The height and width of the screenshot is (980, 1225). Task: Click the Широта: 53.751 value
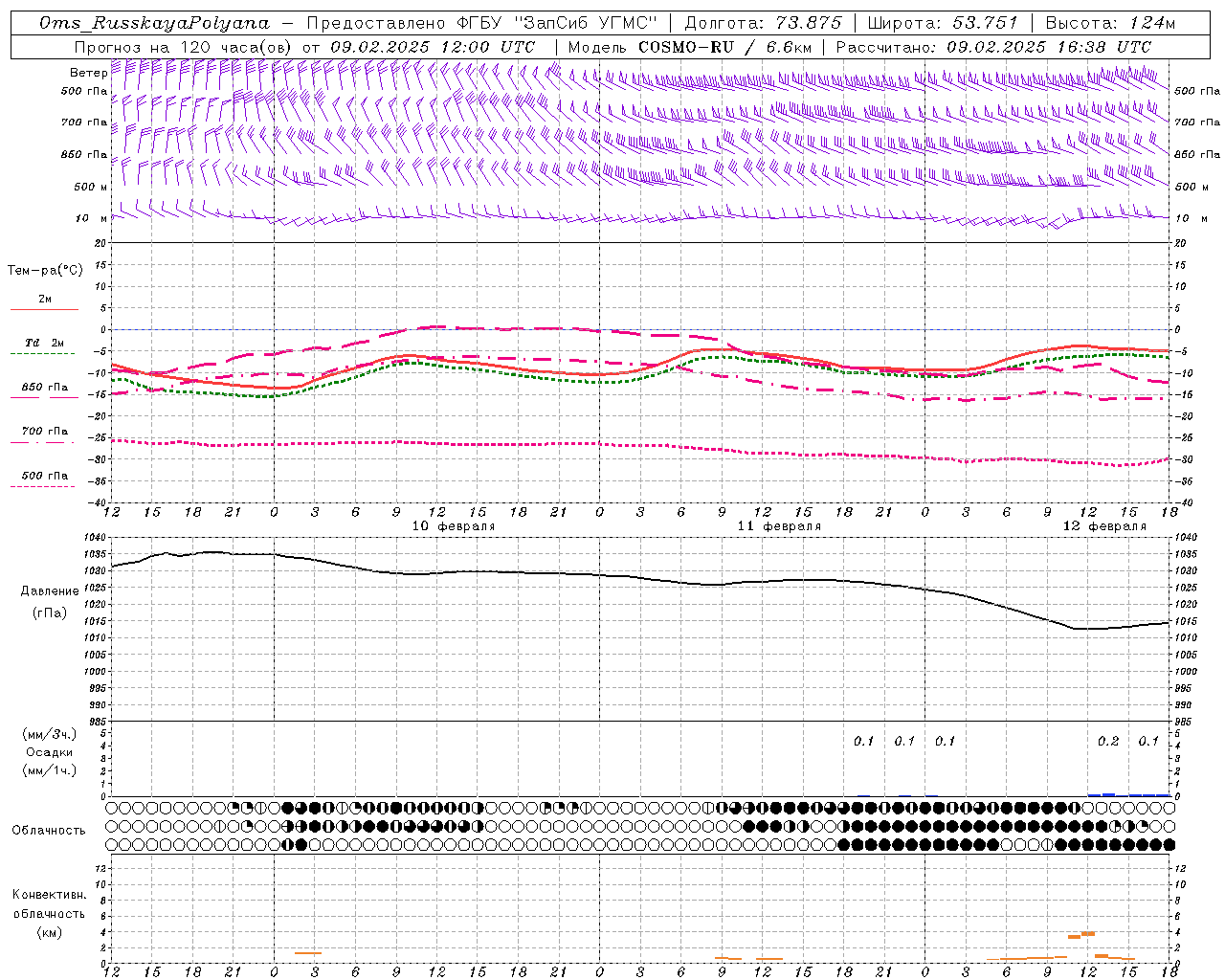pyautogui.click(x=943, y=23)
